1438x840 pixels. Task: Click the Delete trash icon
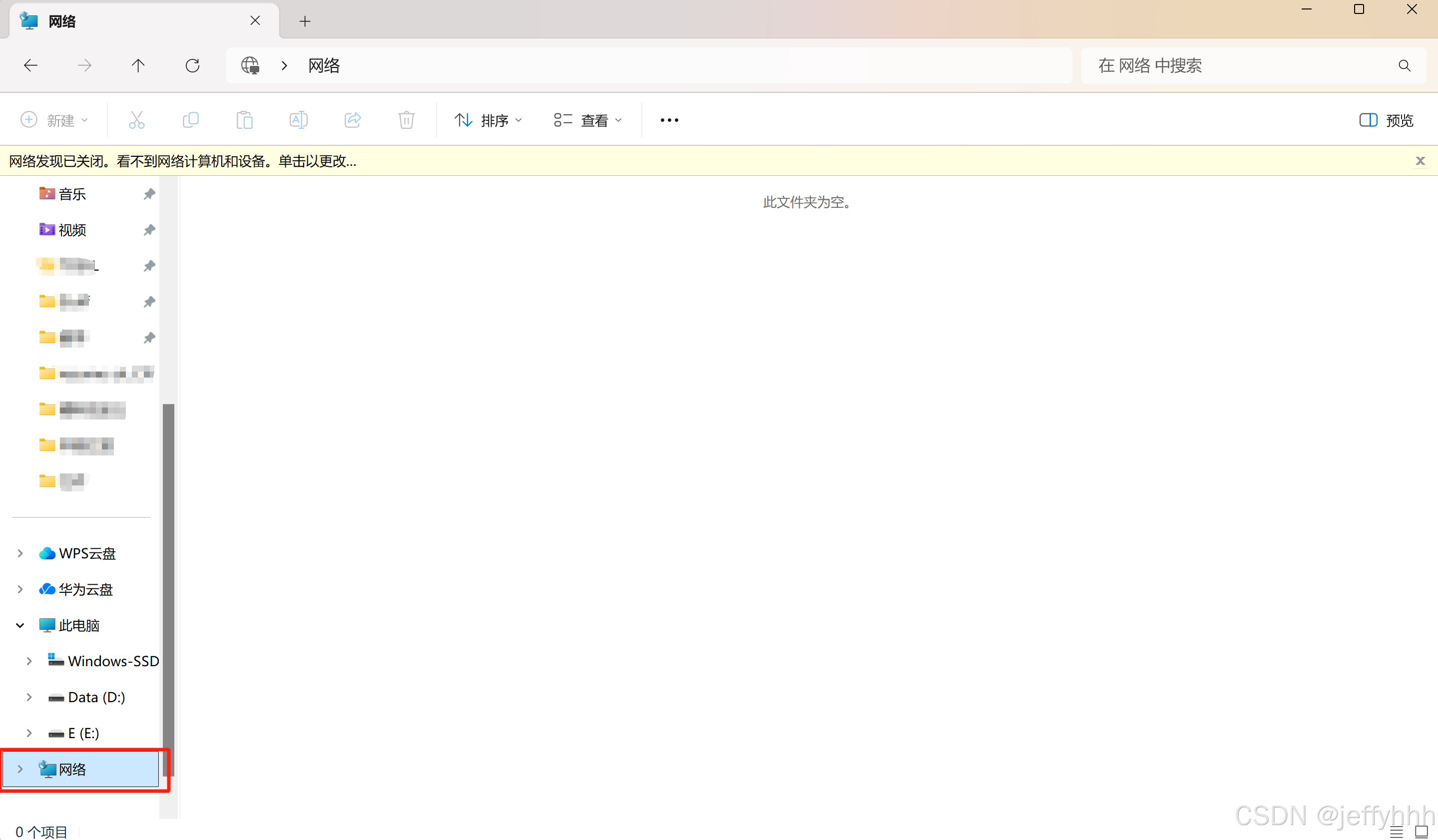pyautogui.click(x=406, y=120)
